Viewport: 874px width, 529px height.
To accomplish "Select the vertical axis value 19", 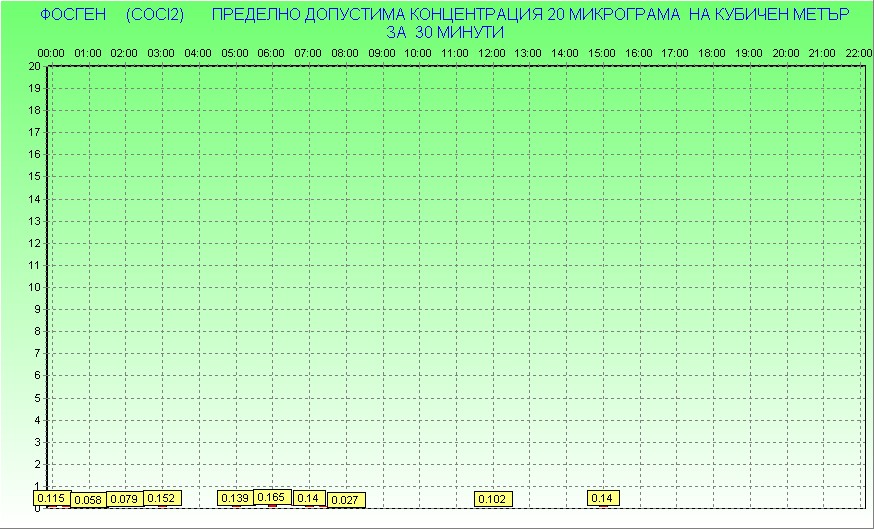I will [x=35, y=88].
